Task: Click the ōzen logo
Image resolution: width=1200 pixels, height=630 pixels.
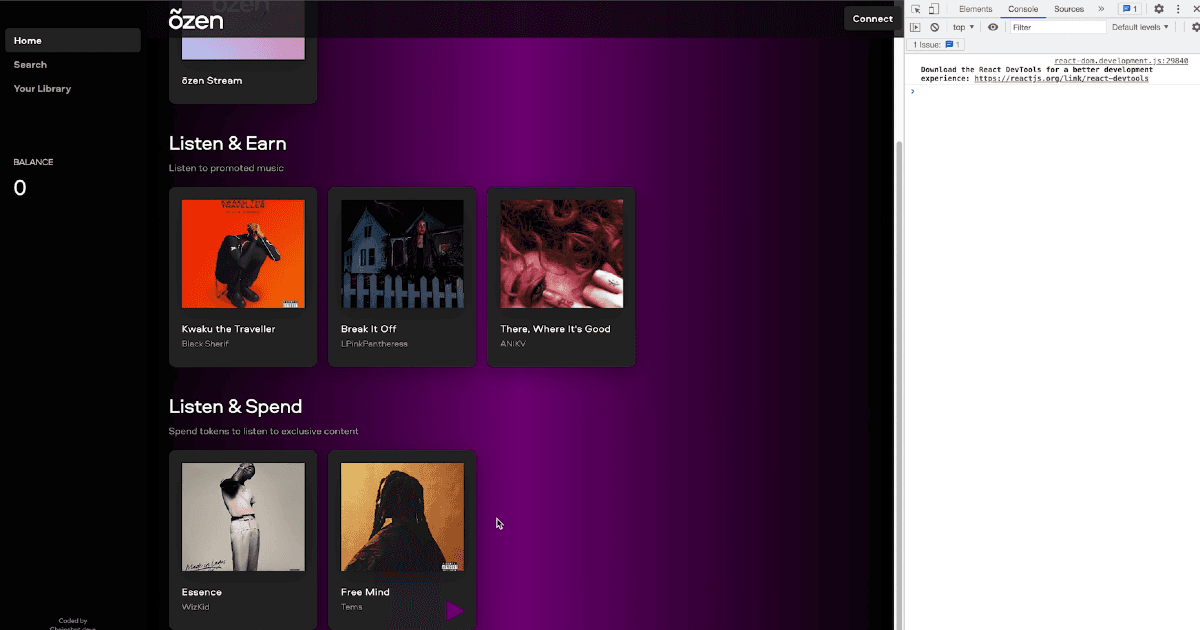Action: tap(196, 19)
